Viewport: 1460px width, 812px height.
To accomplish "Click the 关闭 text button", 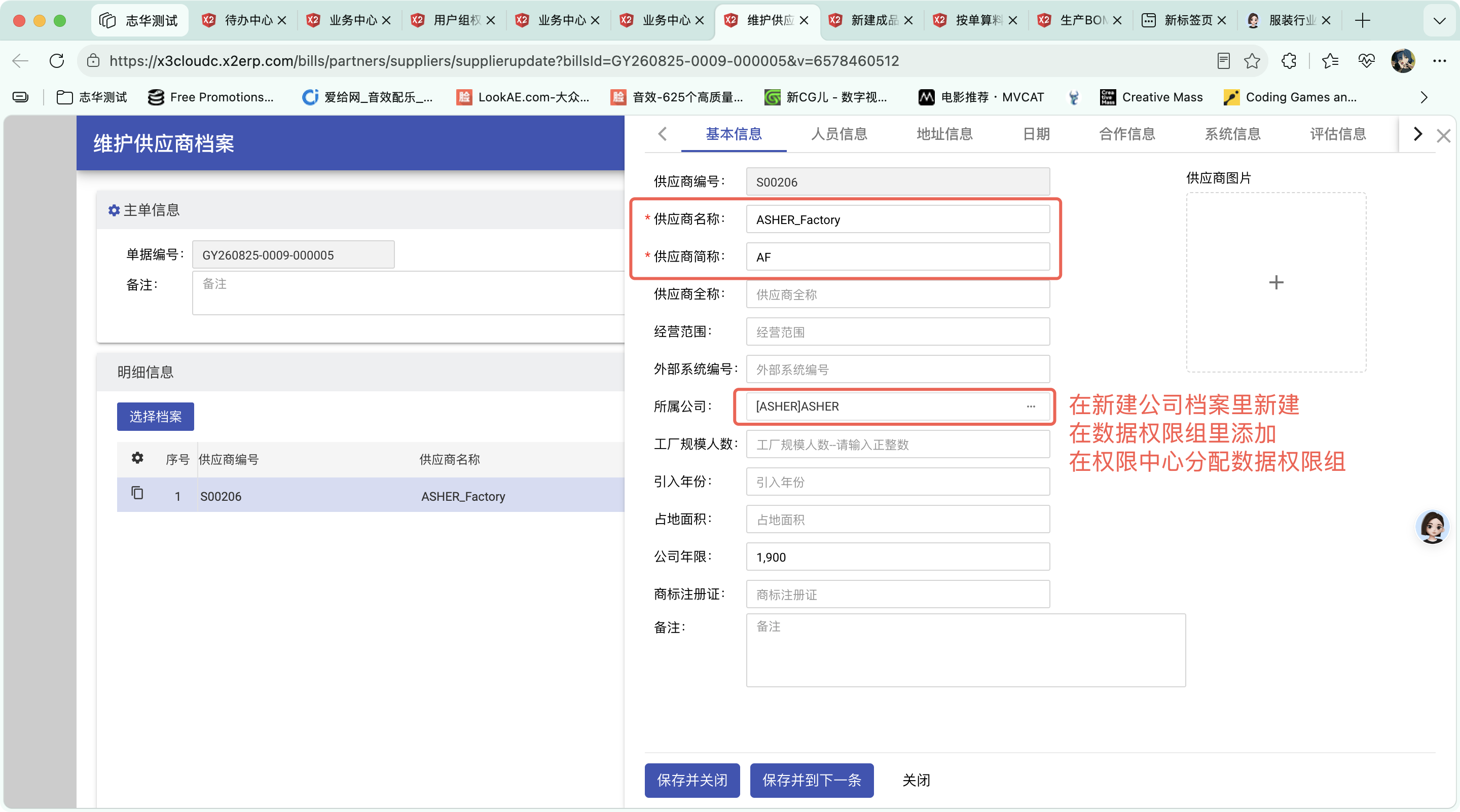I will coord(916,780).
